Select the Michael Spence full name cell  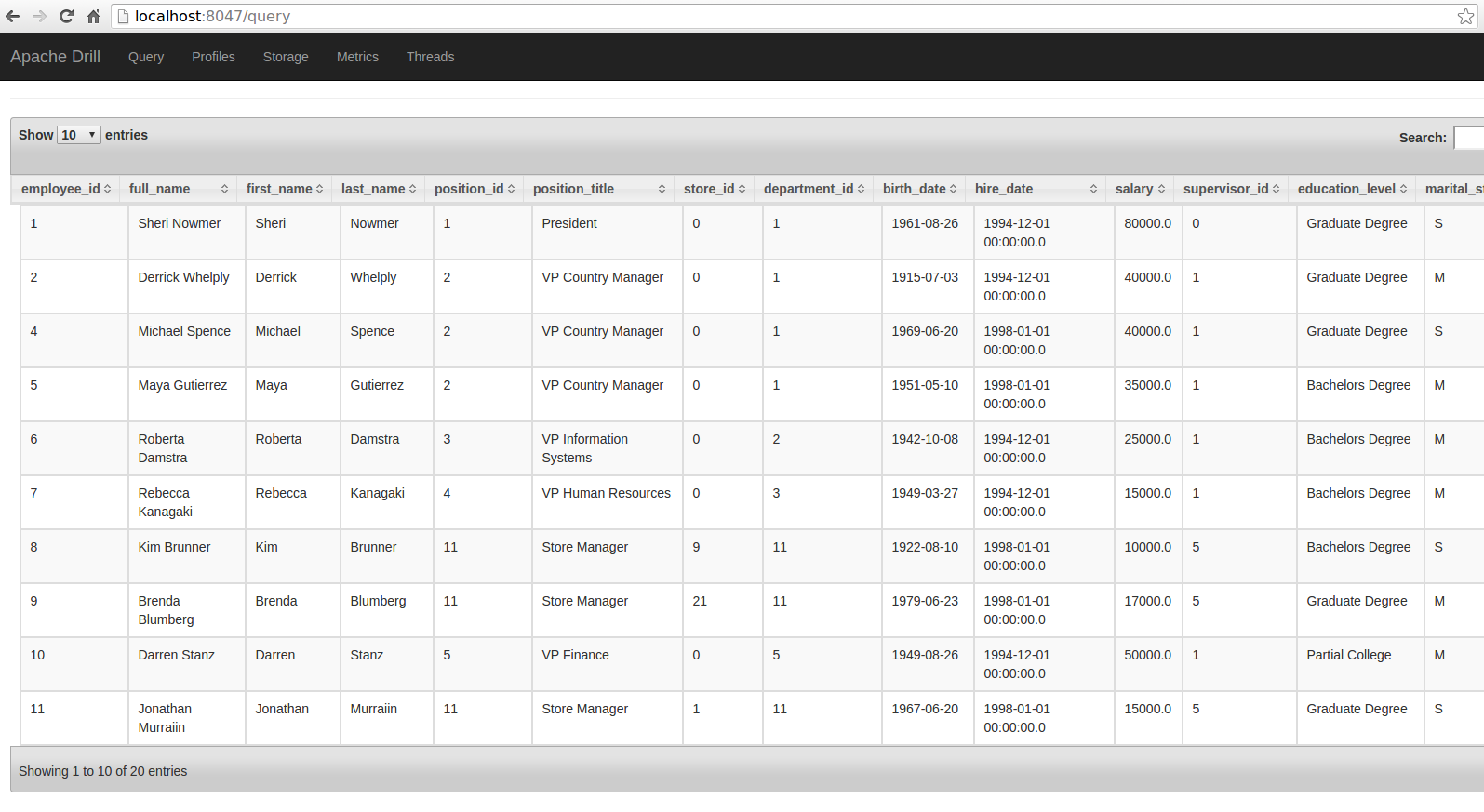coord(187,340)
